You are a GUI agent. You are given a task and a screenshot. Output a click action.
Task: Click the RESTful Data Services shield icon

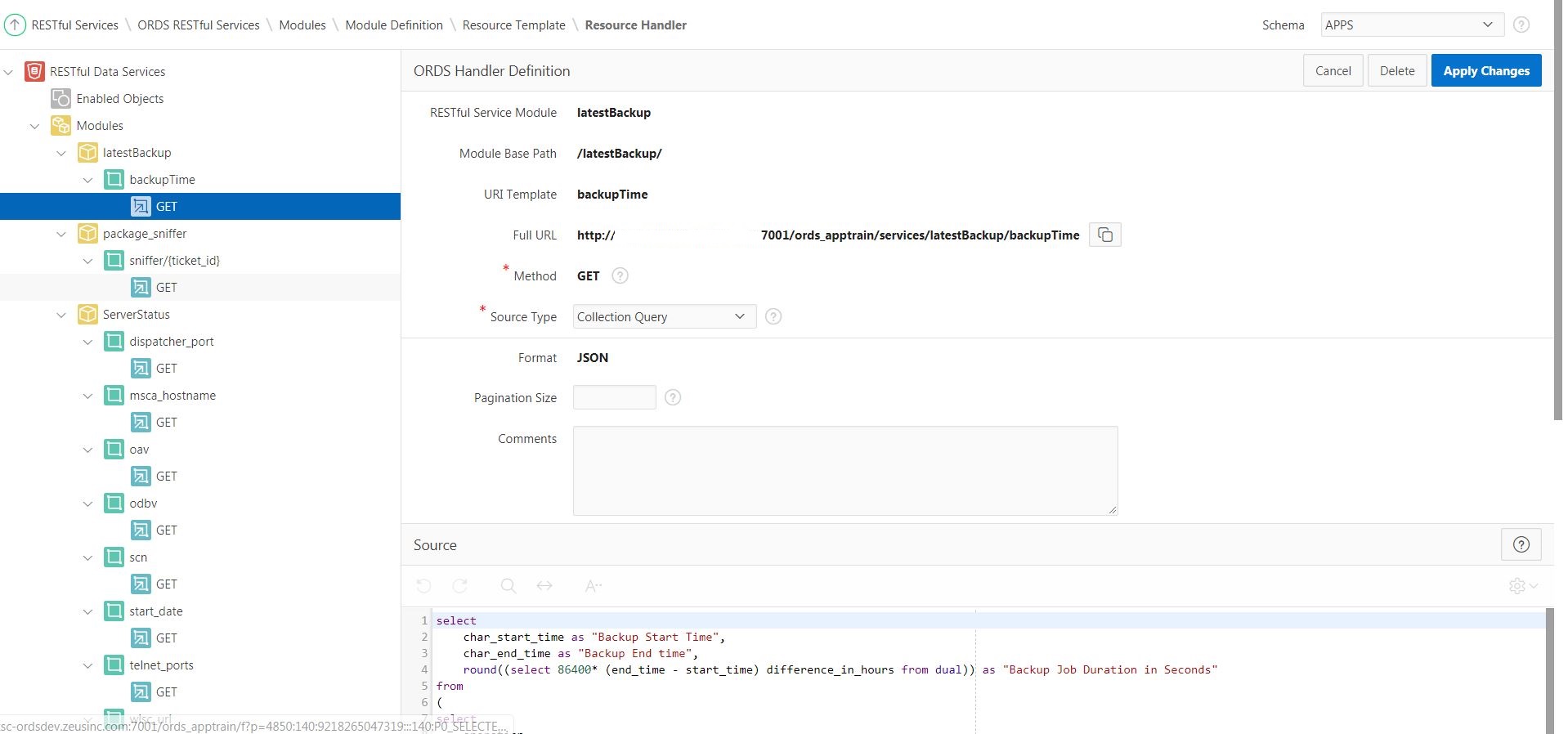pyautogui.click(x=34, y=72)
